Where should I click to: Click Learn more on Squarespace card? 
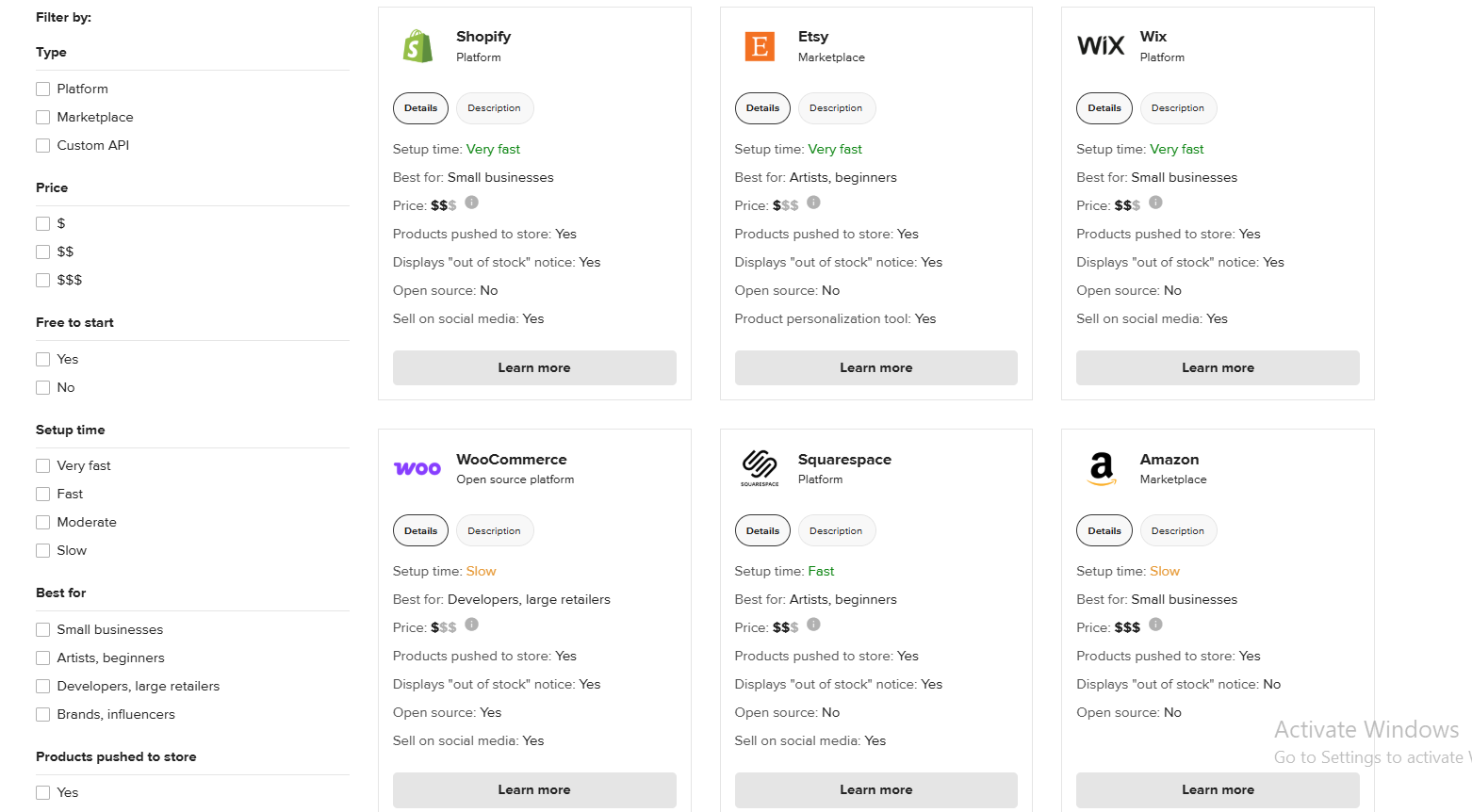click(876, 789)
